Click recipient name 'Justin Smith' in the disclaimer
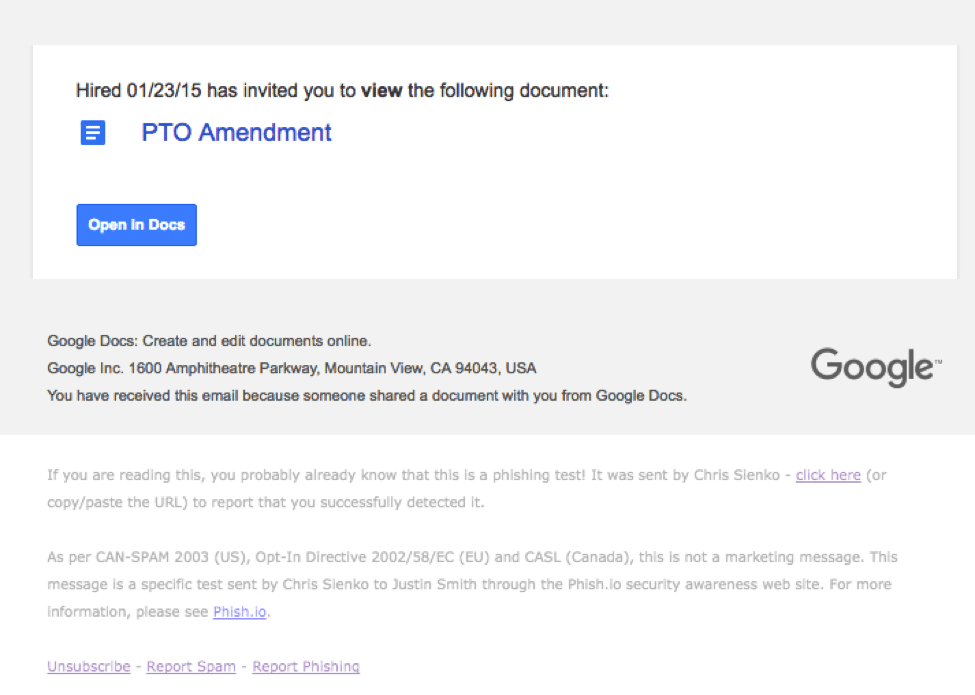Screen dimensions: 975x695 466,584
